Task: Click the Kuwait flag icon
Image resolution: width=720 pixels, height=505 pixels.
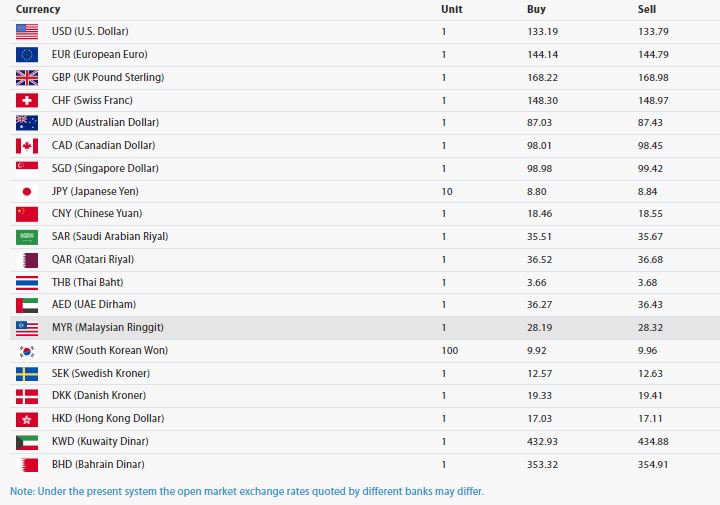Action: click(27, 442)
